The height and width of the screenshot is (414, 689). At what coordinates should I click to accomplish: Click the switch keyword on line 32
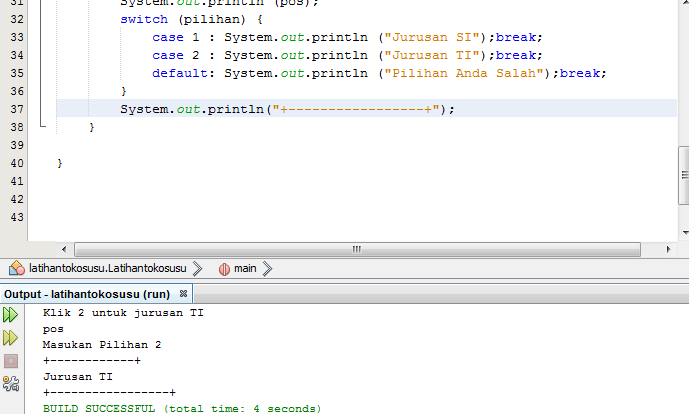[x=144, y=19]
